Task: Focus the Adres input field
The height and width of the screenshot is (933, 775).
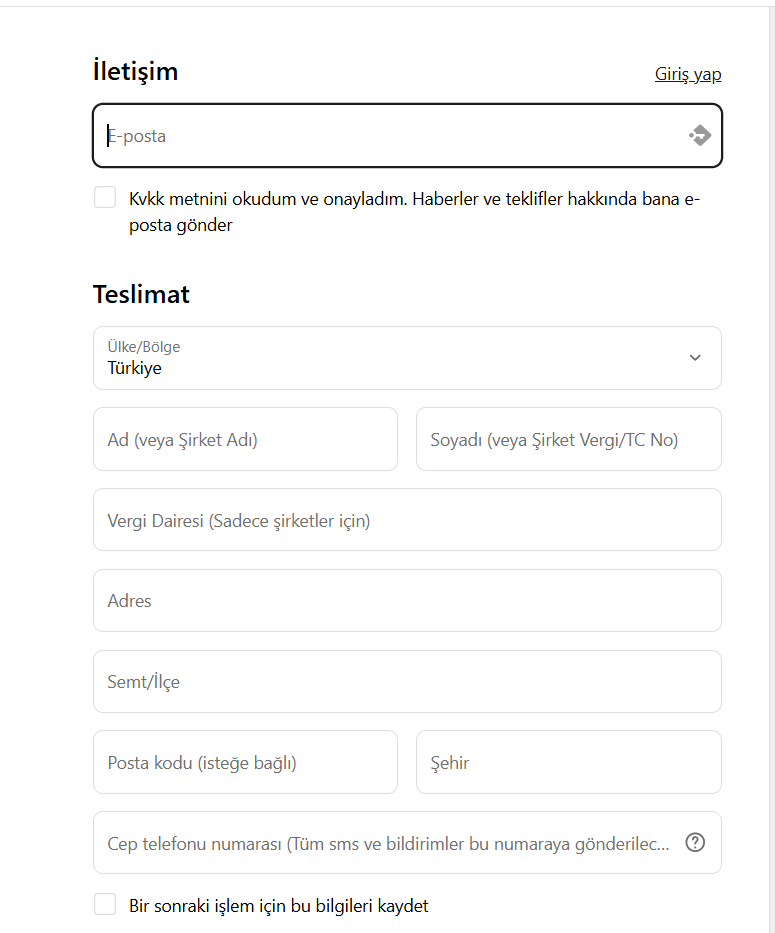Action: coord(407,601)
